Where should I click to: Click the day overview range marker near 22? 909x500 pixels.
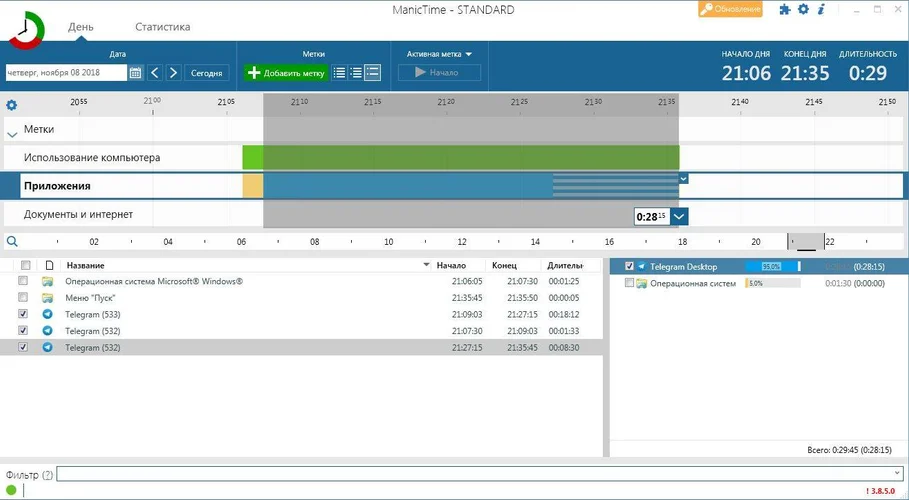coord(806,242)
